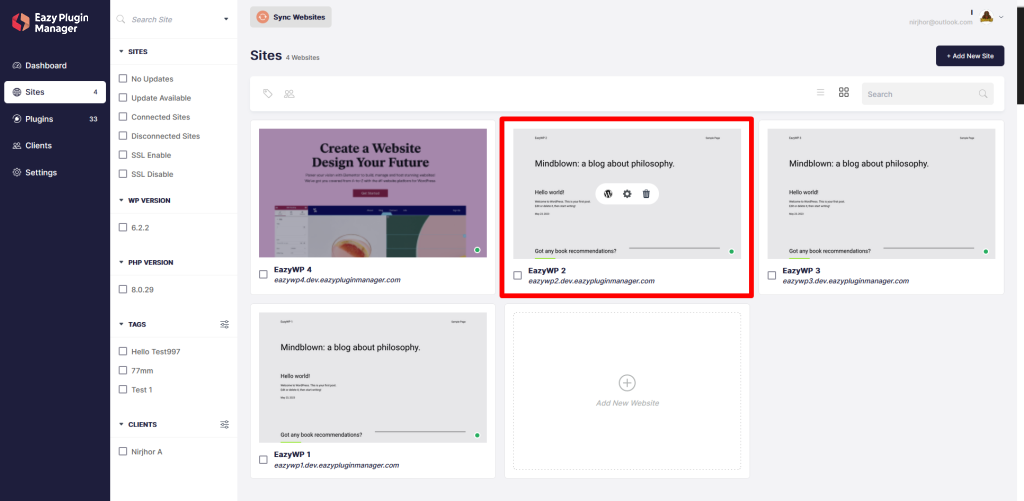Click the Add New Website label
Screen dimensions: 1024x501
click(x=628, y=403)
